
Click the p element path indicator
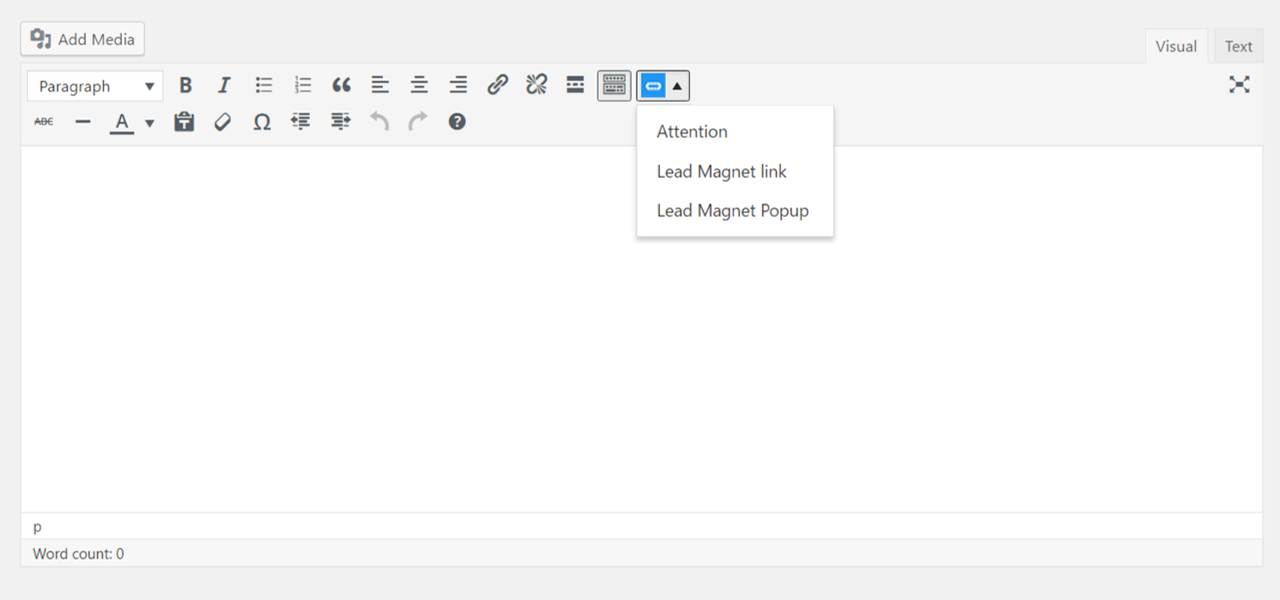(38, 526)
